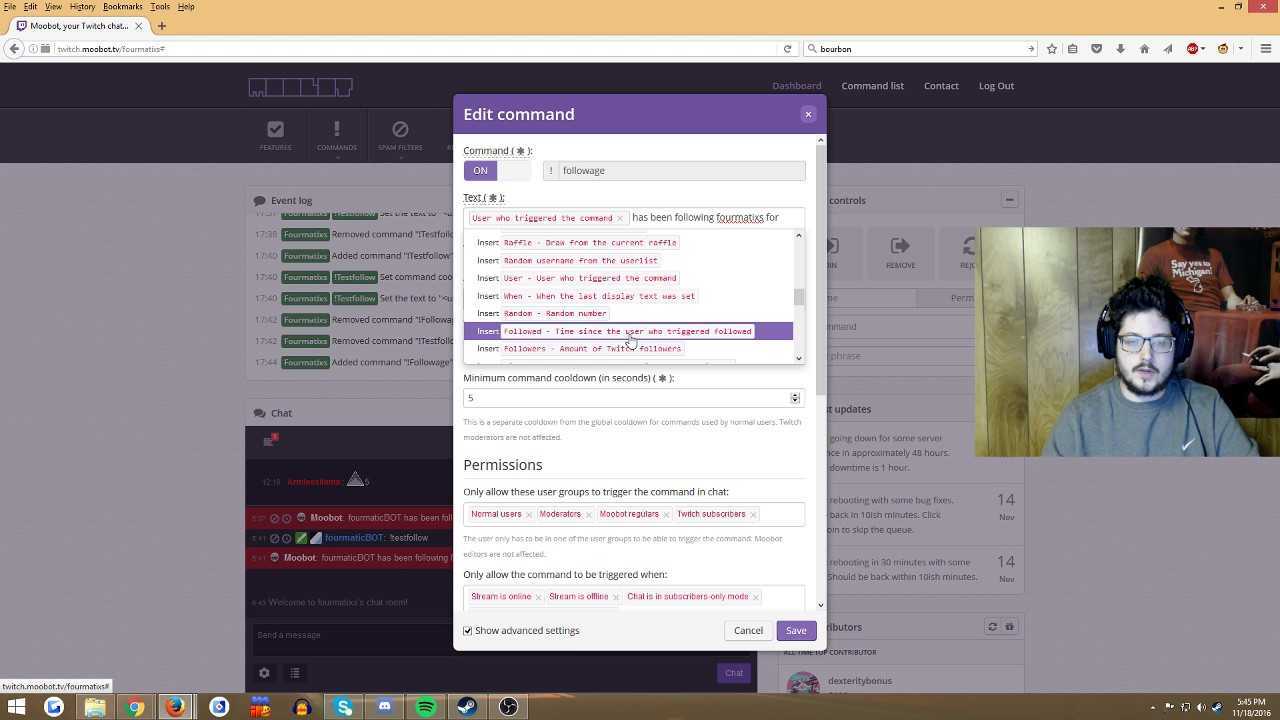Remove the Stream is offline condition
Screen dimensions: 1280x720
tap(616, 597)
